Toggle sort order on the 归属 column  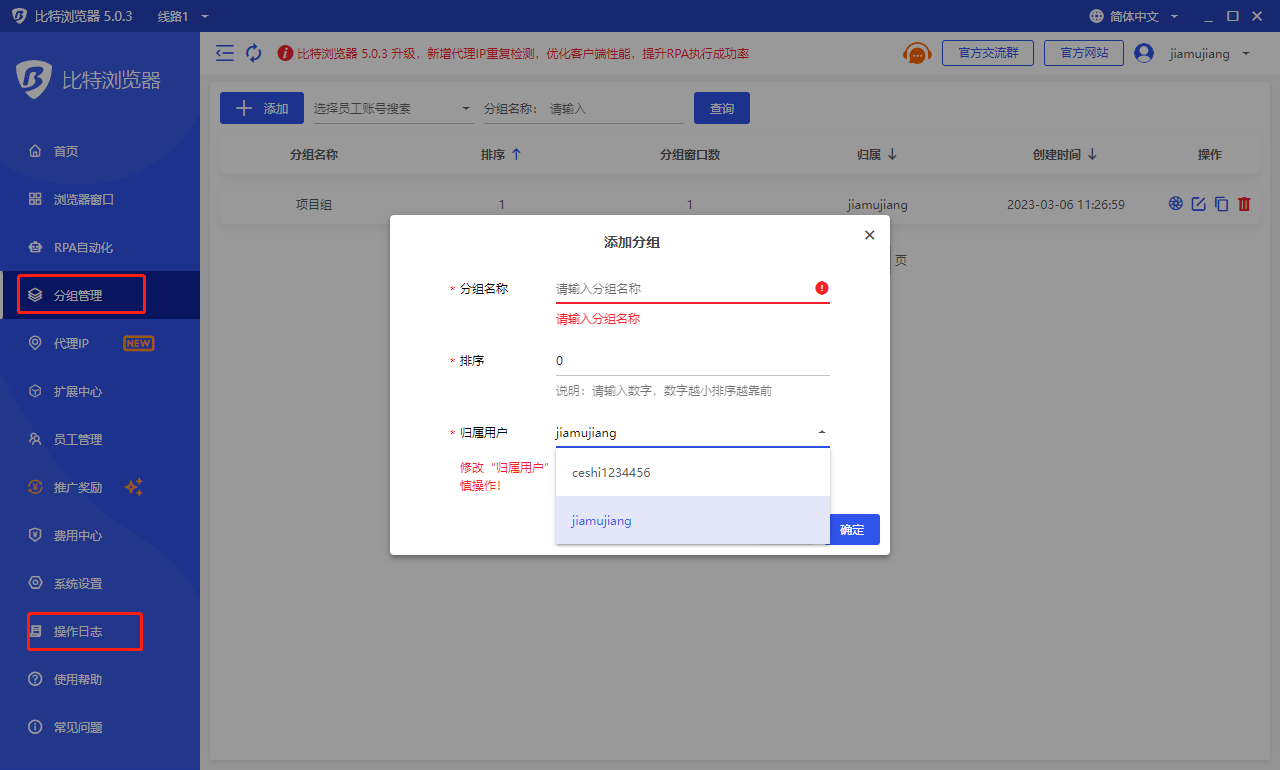click(891, 154)
